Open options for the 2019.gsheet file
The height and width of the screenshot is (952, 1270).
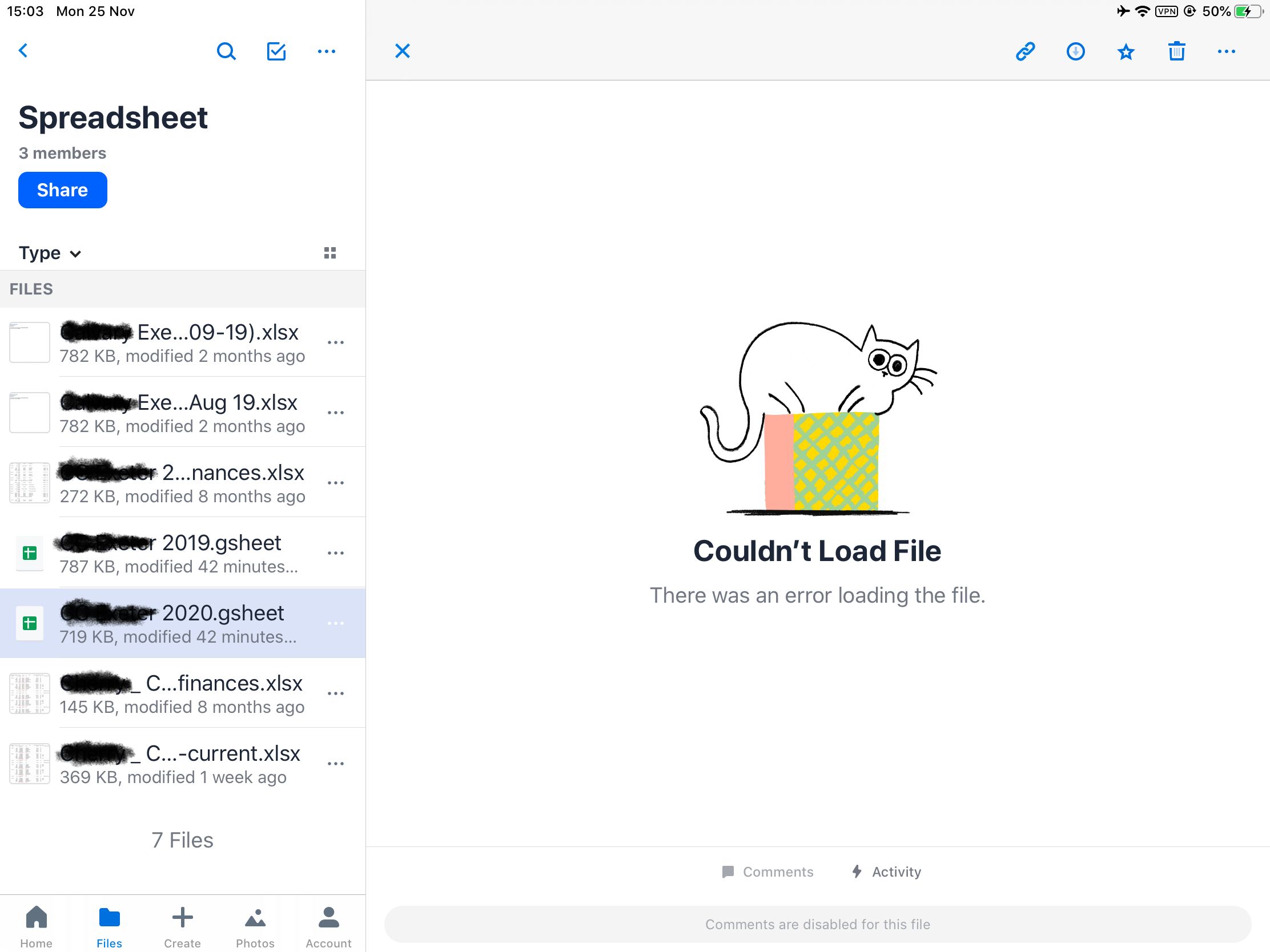click(x=335, y=553)
